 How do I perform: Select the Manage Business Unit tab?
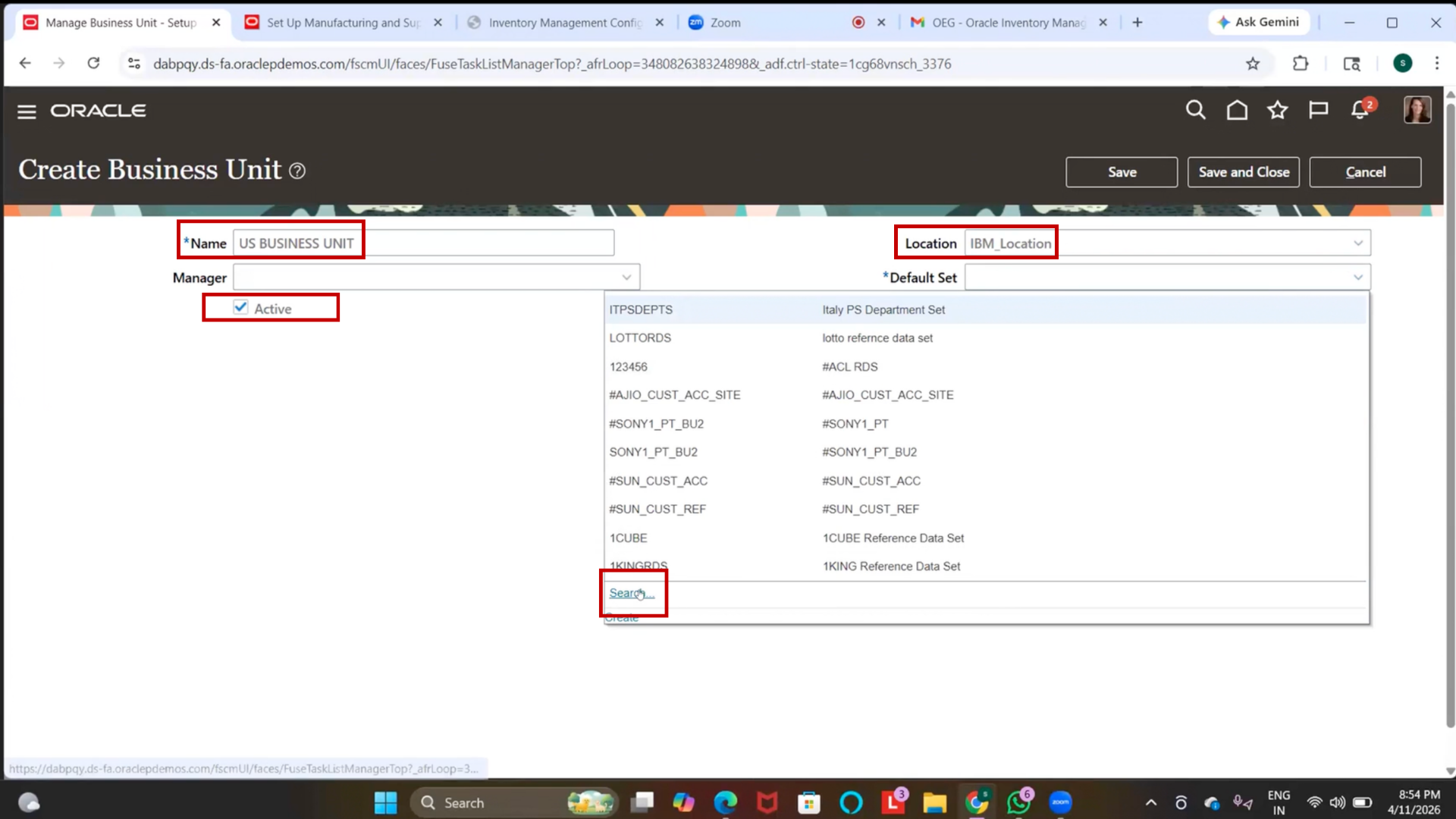tap(120, 23)
